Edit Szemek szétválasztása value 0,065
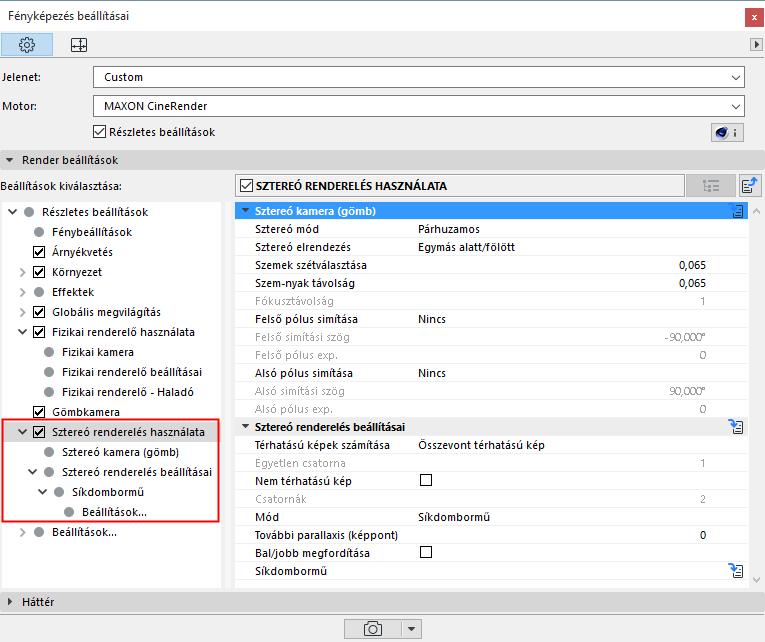Image resolution: width=765 pixels, height=642 pixels. click(x=692, y=265)
